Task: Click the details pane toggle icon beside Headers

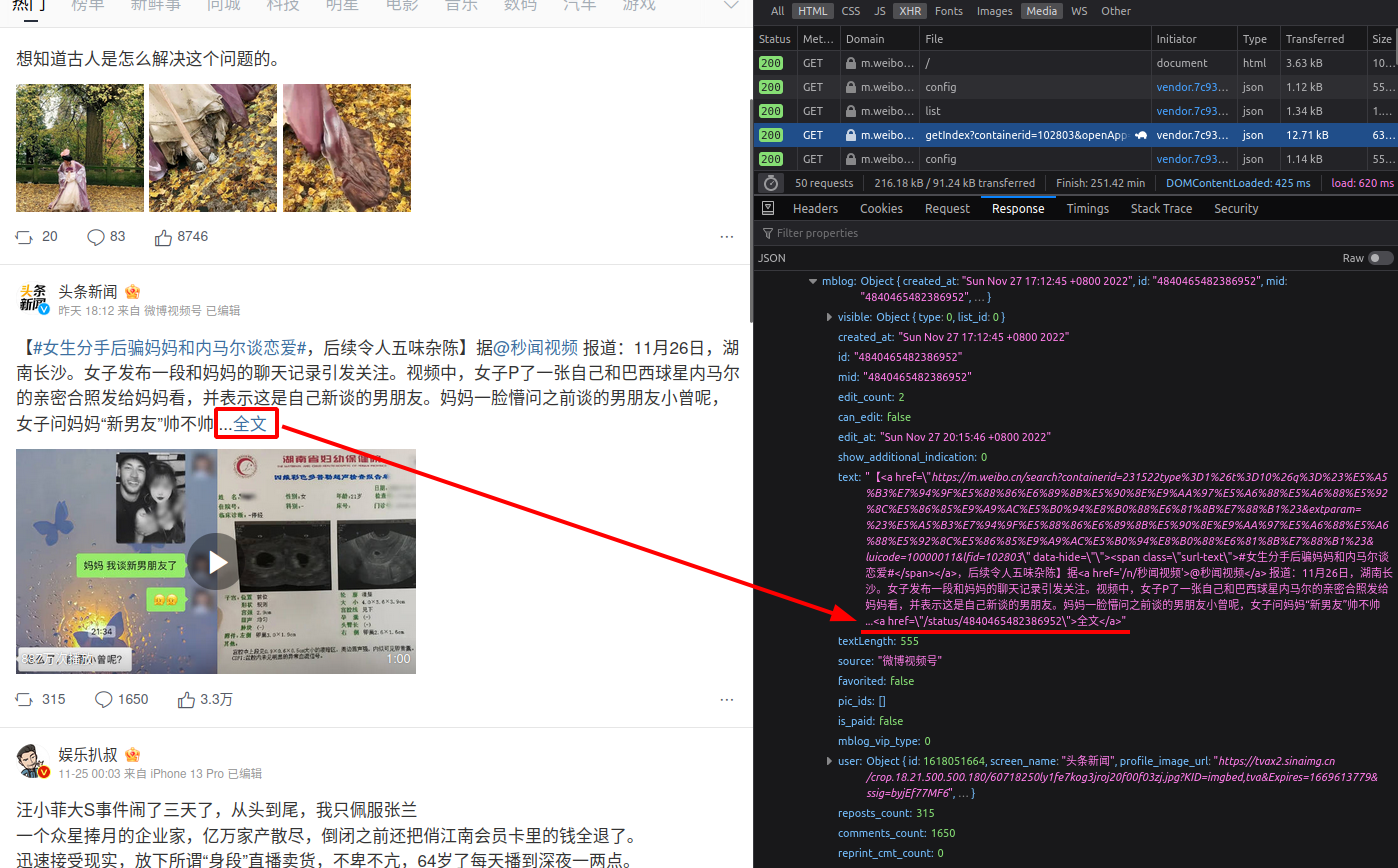Action: pos(768,208)
